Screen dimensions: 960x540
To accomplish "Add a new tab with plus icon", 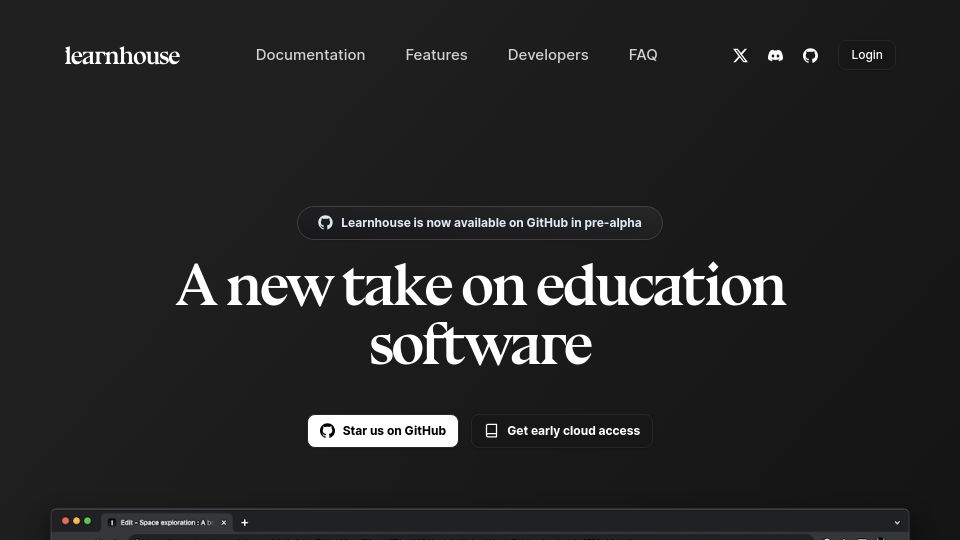I will [x=244, y=522].
